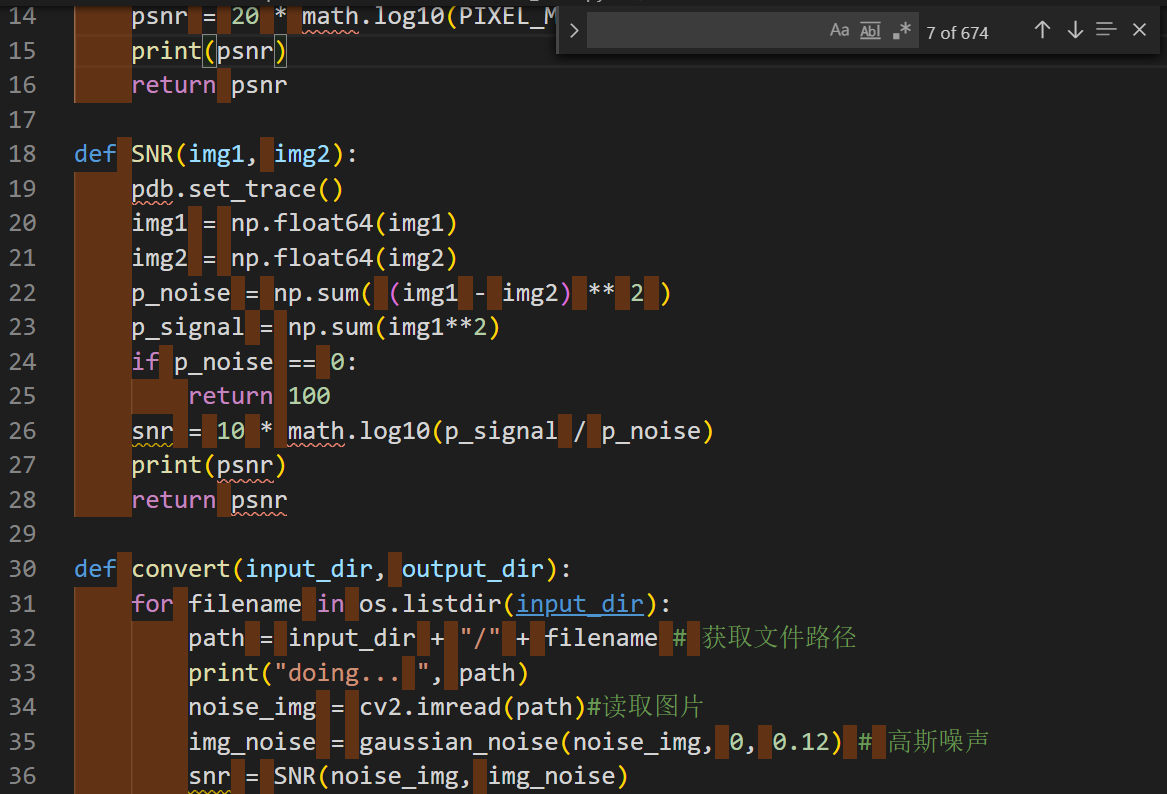Click the underlined input_dir link on line 31
Screen dimensions: 1167x794
pos(578,603)
